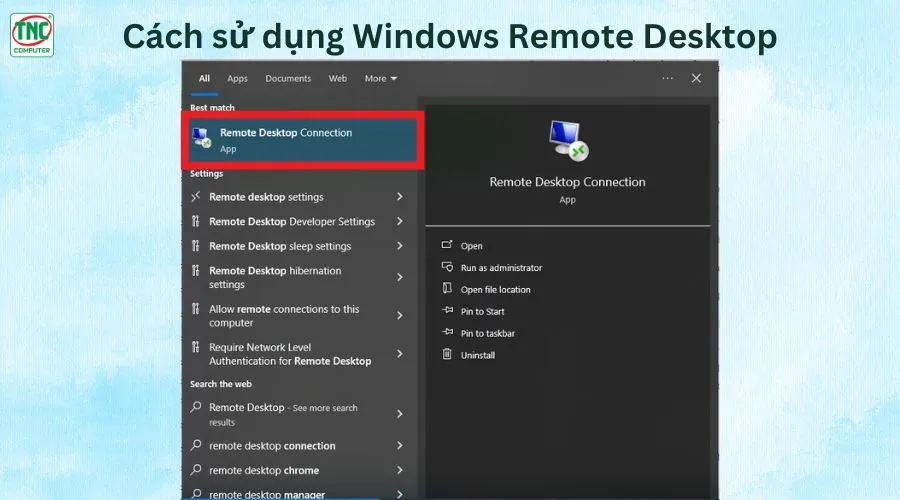Click the Remote Desktop Connection app icon in best match

[x=201, y=138]
